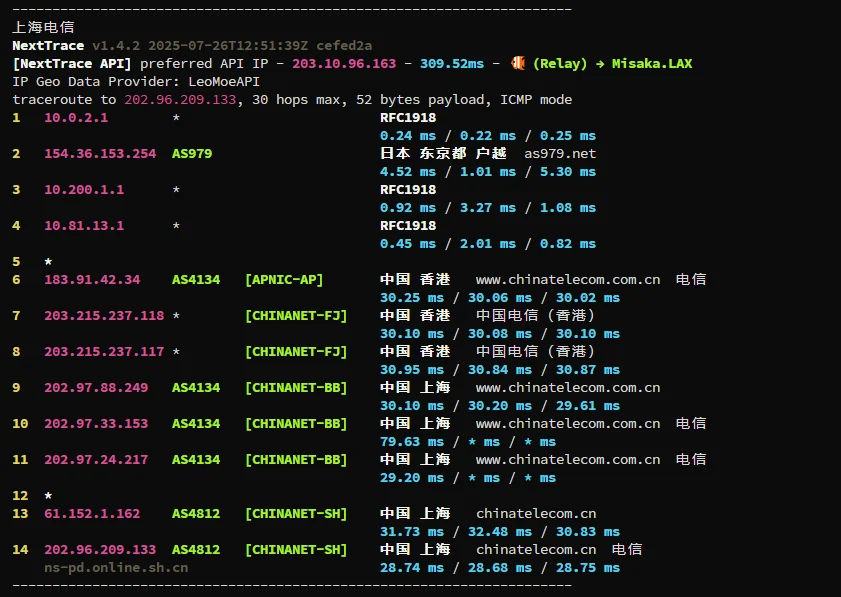Click the Misaka.LAX relay name

pos(652,63)
